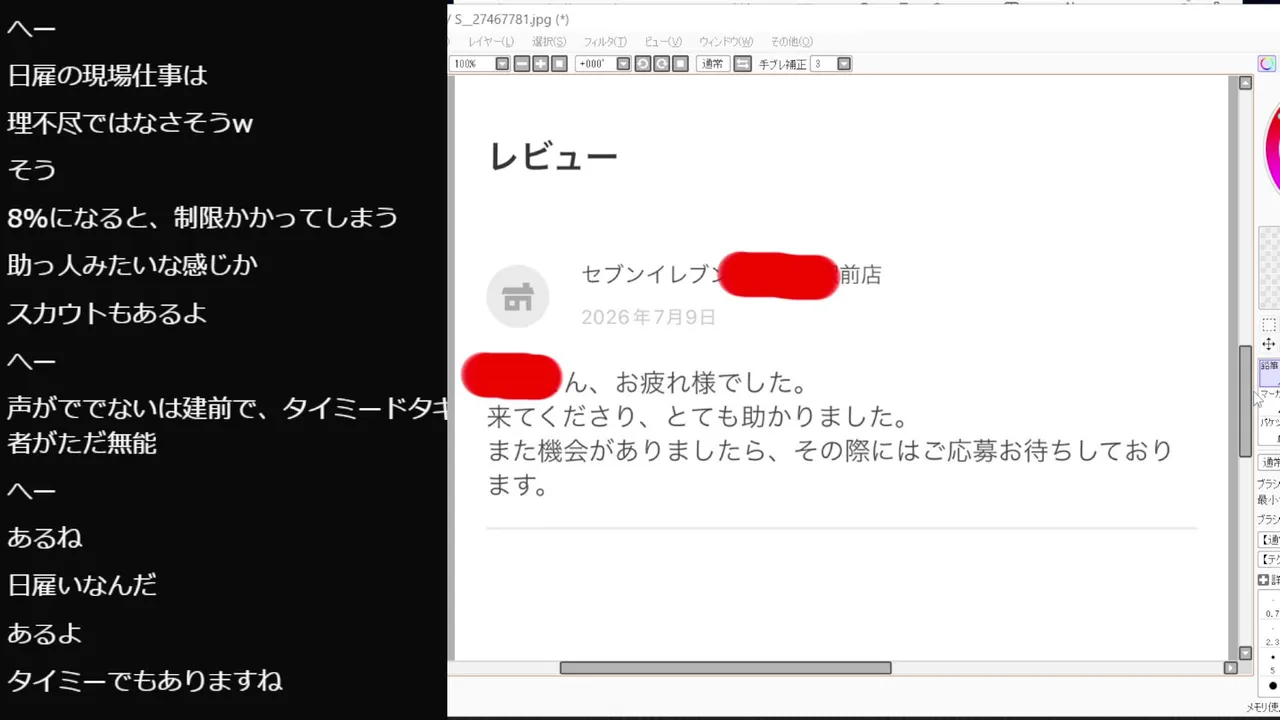This screenshot has width=1280, height=720.
Task: Click review text 来てくださり、とても助かりました。
Action: tap(698, 416)
